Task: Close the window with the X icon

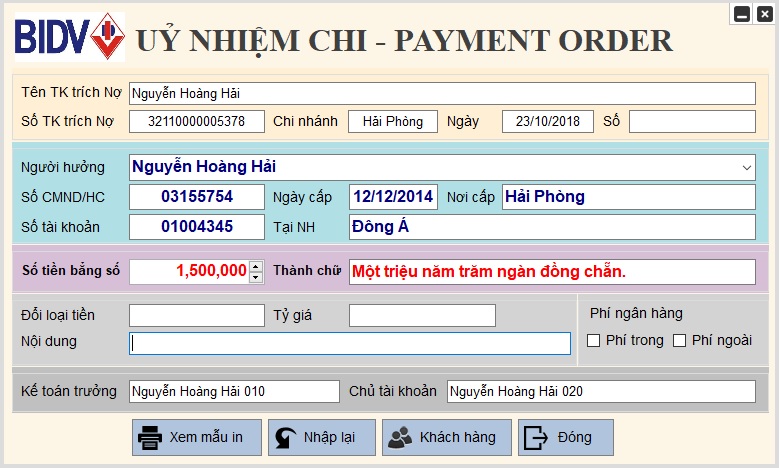Action: coord(764,13)
